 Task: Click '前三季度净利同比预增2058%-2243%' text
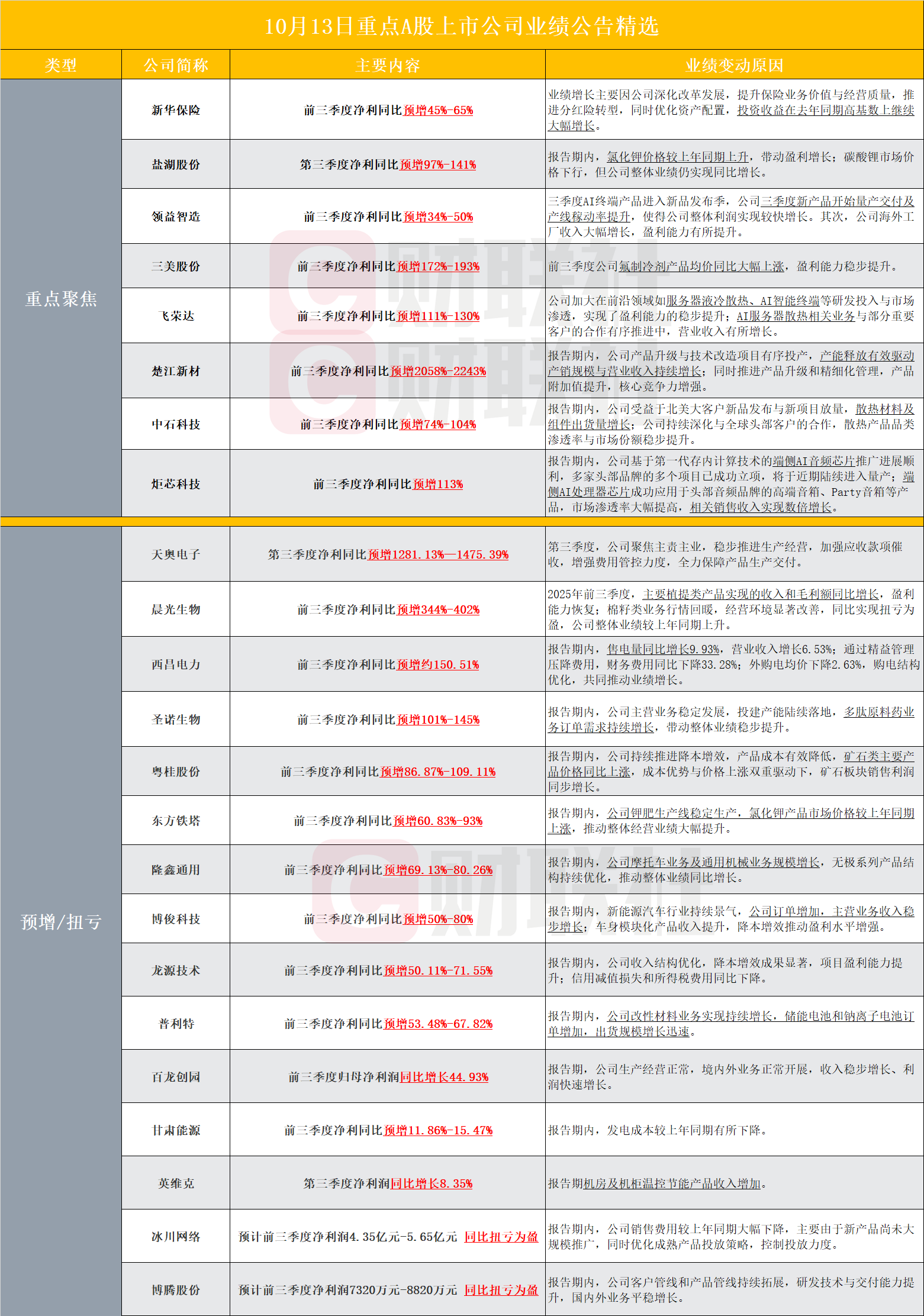(x=388, y=371)
